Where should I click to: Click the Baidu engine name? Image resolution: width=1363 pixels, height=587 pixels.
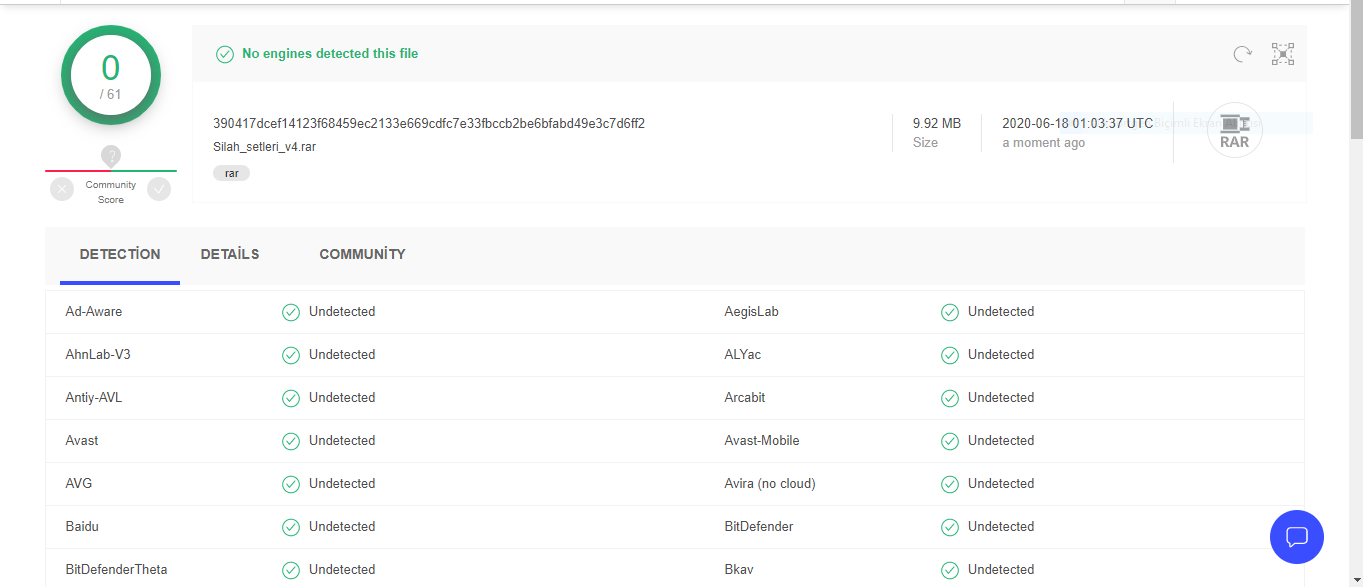pos(82,527)
